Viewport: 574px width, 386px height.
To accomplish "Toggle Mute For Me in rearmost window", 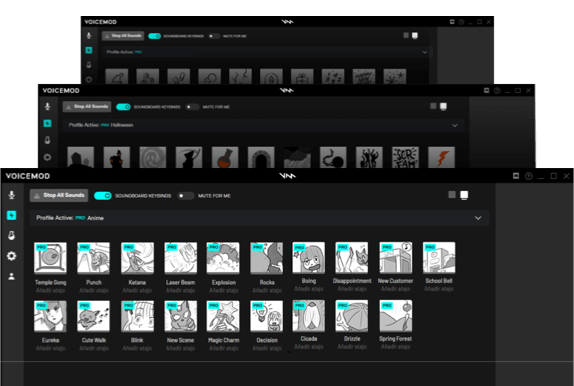I will point(214,36).
